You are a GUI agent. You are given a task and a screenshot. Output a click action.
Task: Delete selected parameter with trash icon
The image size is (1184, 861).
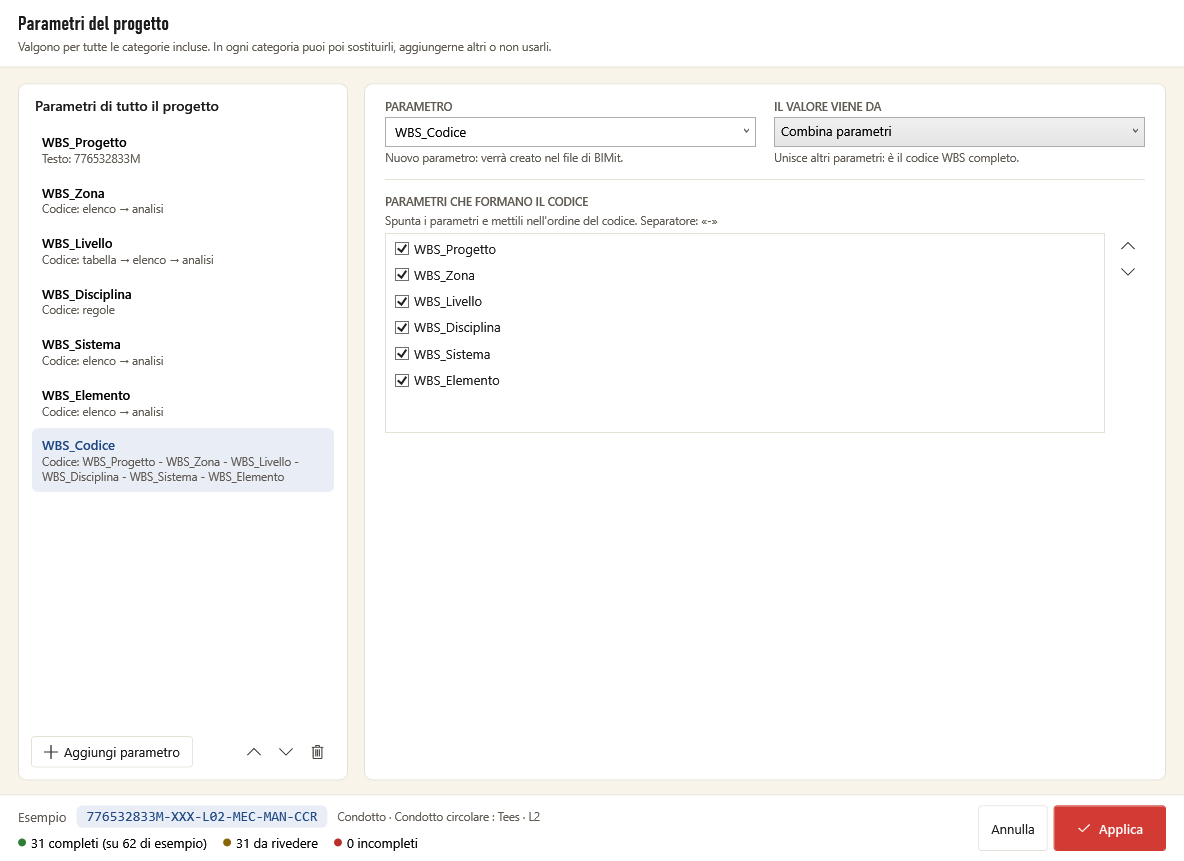click(318, 752)
